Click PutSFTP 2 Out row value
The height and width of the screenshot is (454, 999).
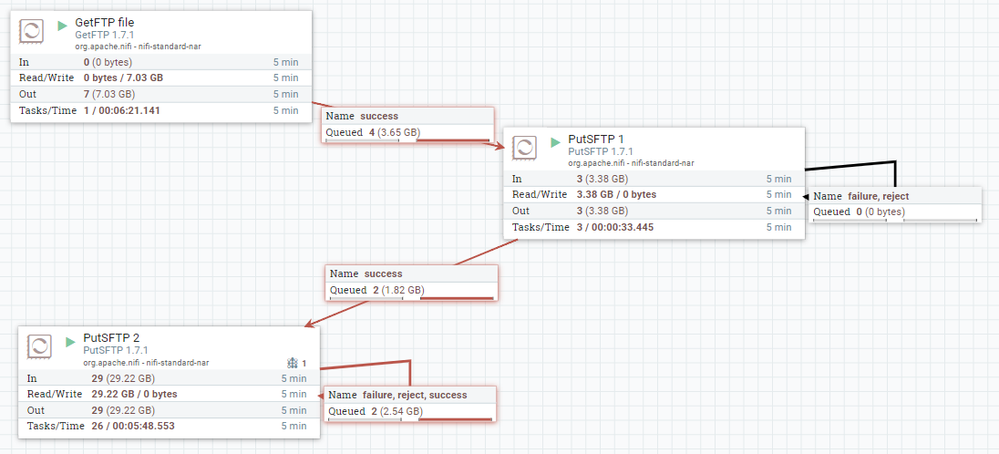point(122,409)
